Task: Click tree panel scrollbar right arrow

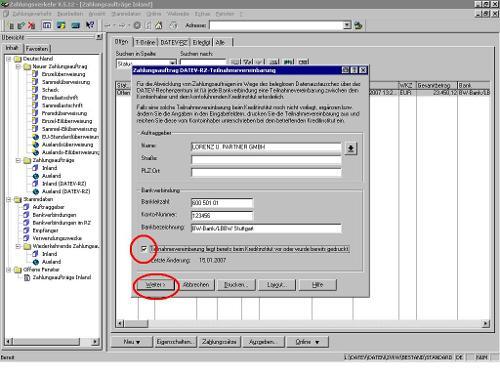Action: 95,341
